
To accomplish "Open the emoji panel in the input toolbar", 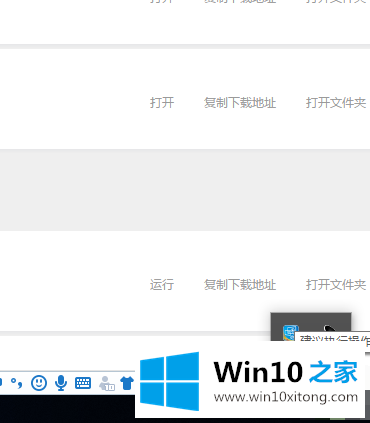I will 39,383.
